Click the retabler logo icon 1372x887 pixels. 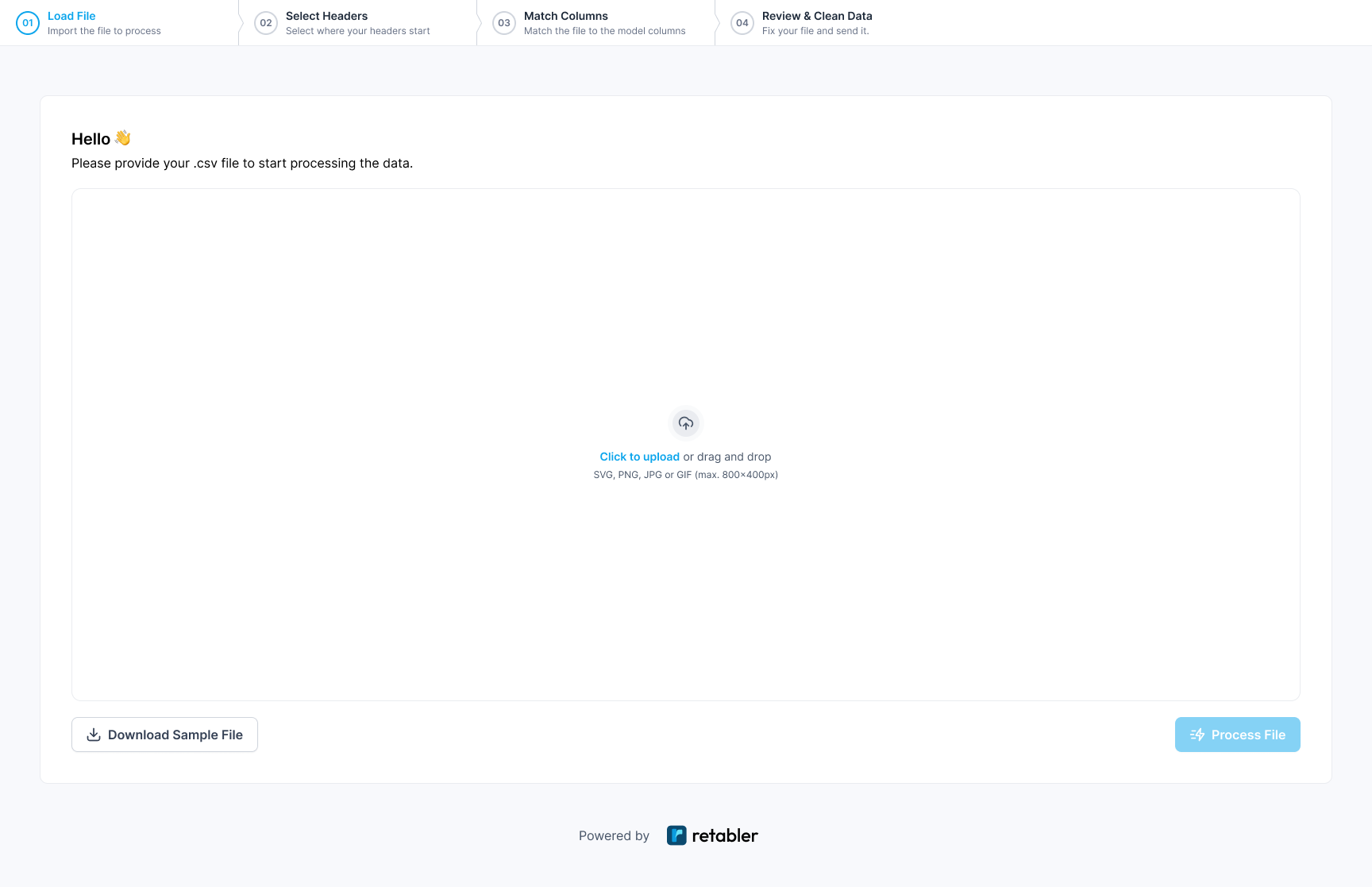click(676, 835)
